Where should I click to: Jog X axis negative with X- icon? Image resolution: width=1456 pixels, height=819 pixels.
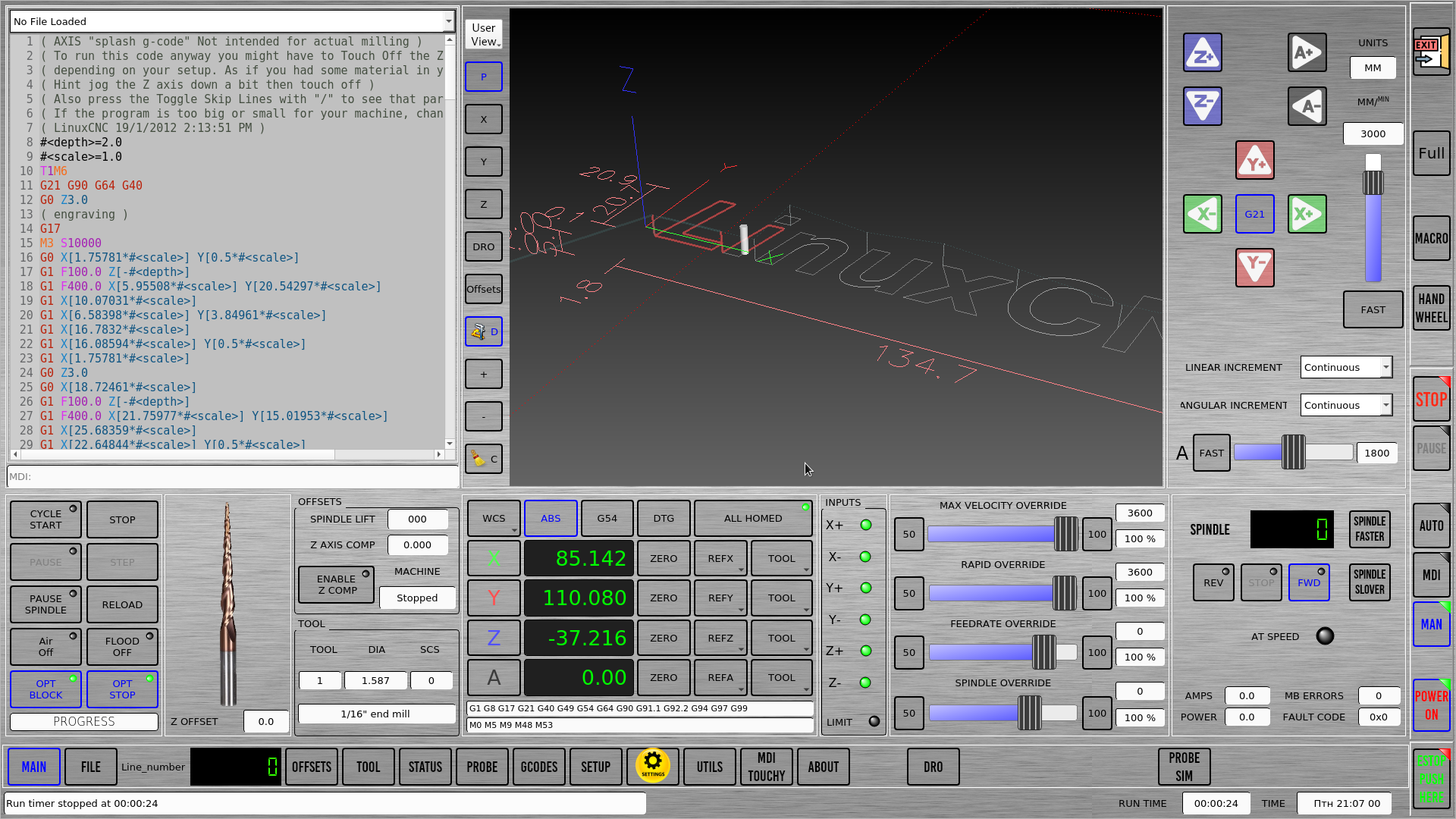1202,214
